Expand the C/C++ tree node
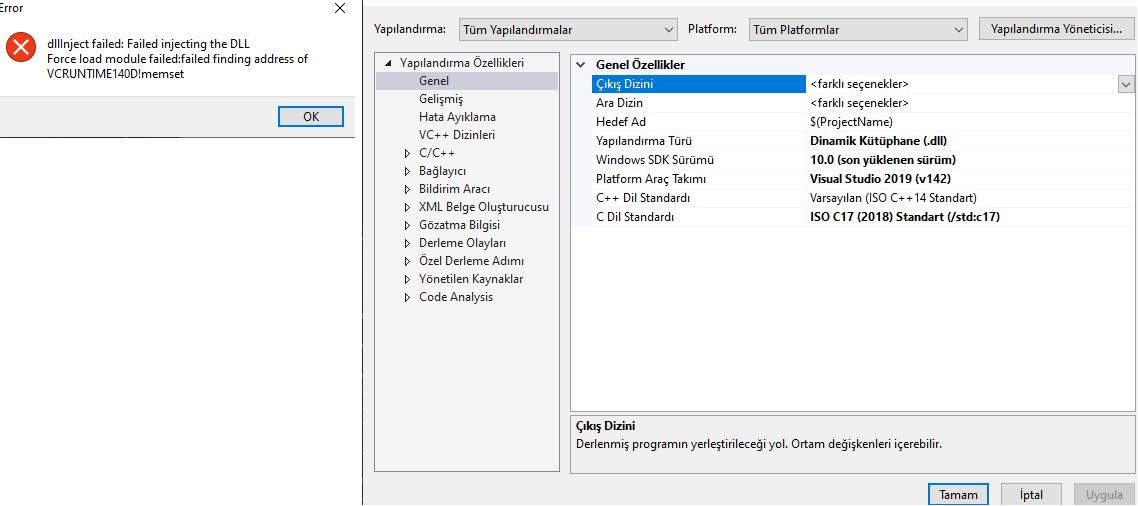Image resolution: width=1138 pixels, height=506 pixels. click(407, 153)
